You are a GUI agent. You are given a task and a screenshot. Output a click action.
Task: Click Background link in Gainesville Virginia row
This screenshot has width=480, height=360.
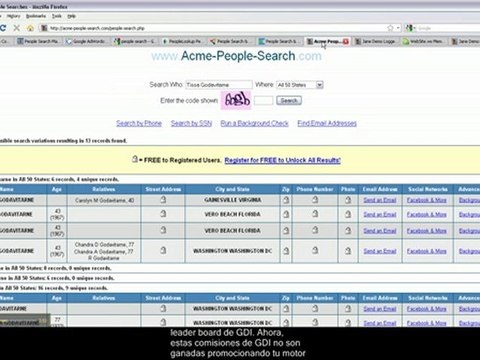point(469,200)
